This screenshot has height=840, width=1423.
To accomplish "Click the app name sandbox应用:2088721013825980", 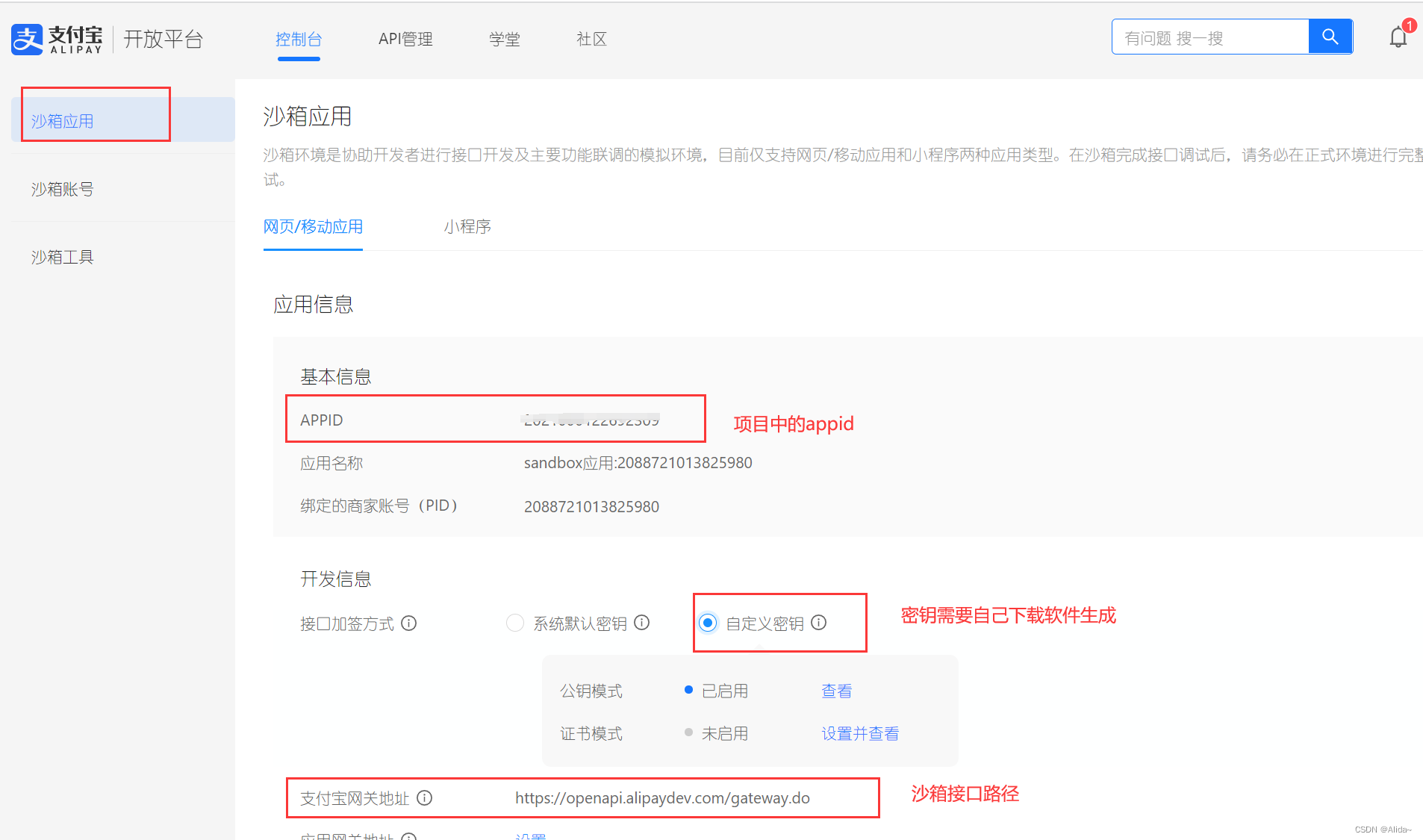I will point(638,463).
